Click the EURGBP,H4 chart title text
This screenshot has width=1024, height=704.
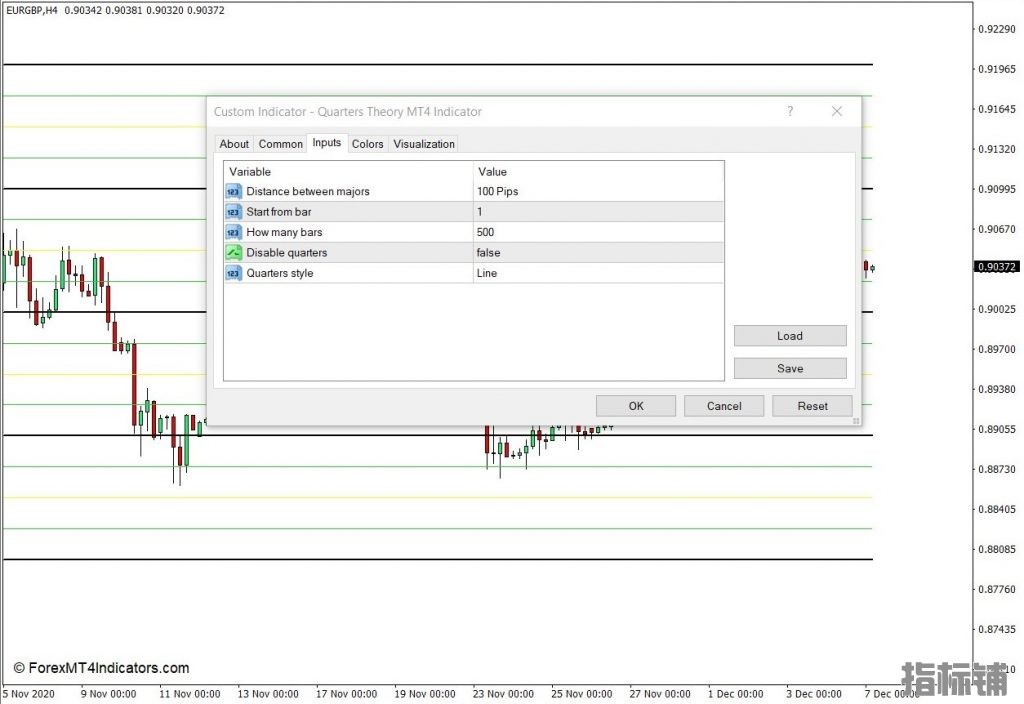pos(32,10)
